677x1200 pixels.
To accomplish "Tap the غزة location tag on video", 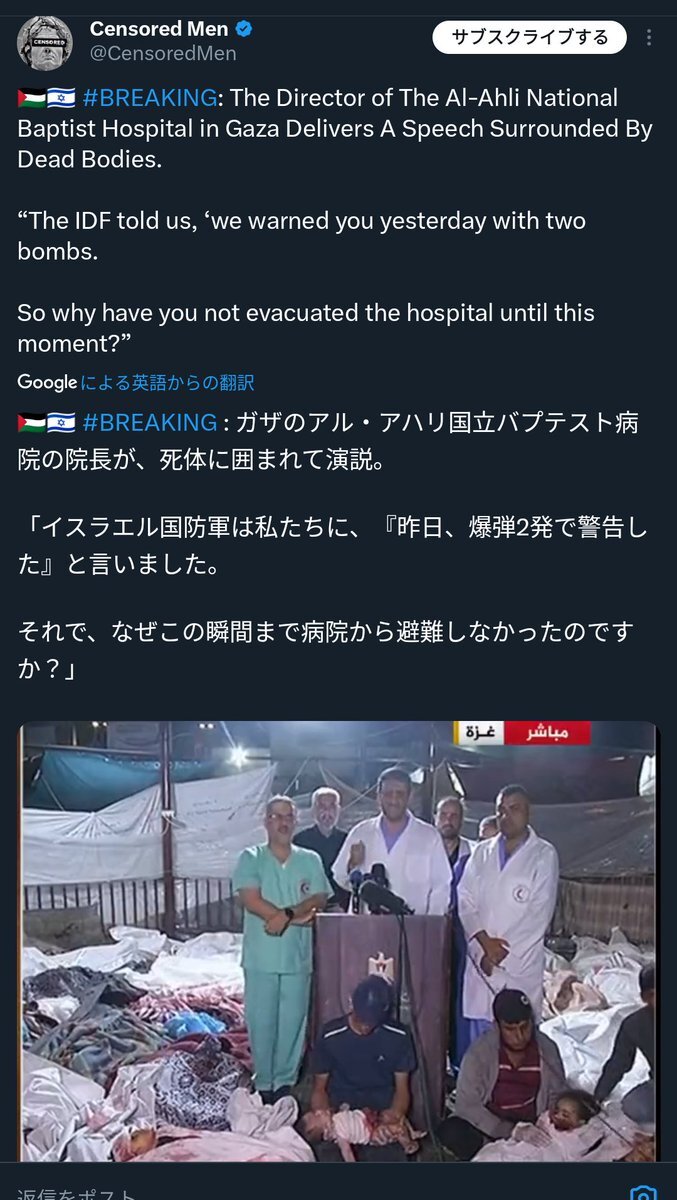I will [x=480, y=733].
